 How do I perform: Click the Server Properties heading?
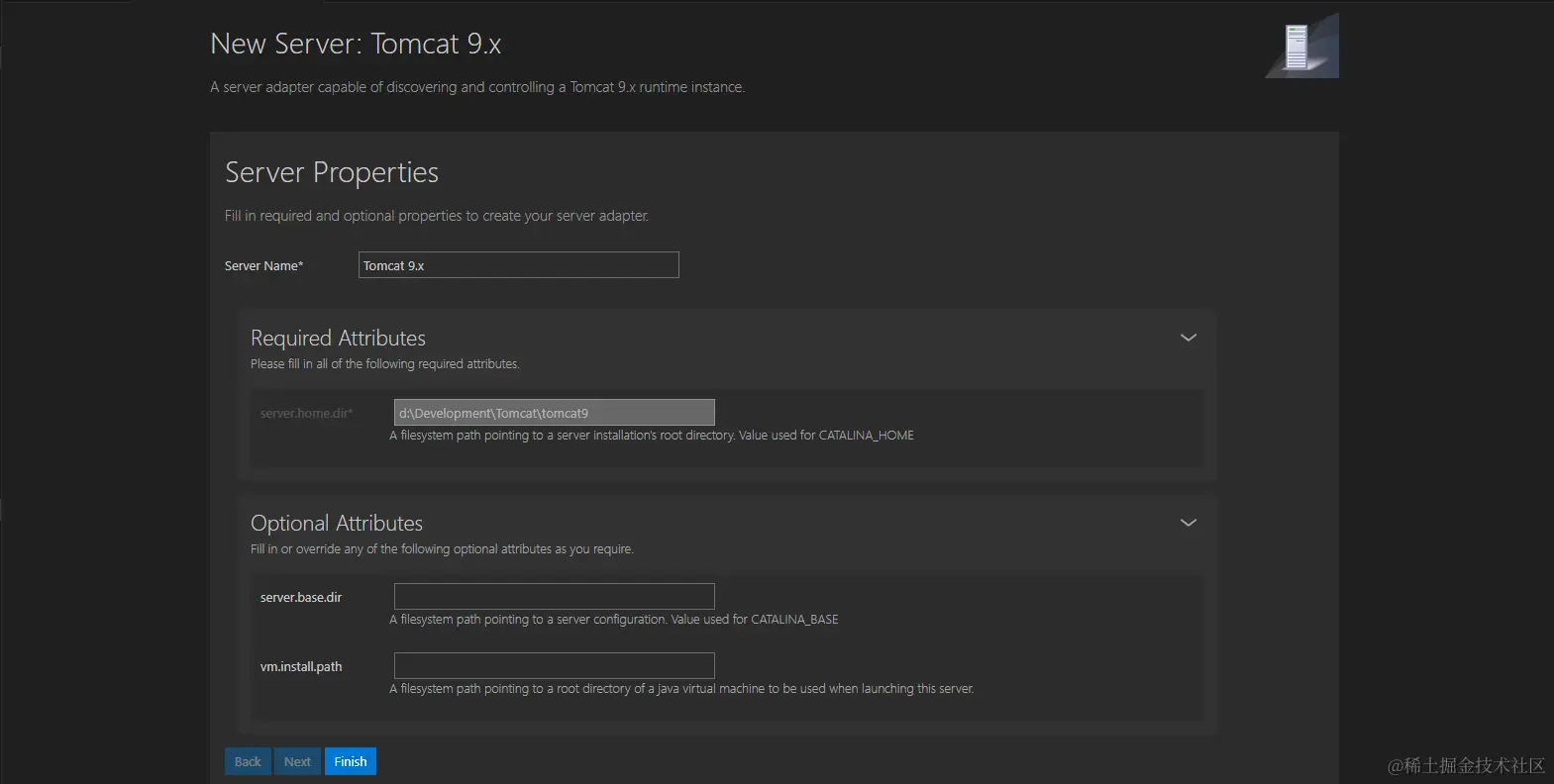tap(332, 172)
